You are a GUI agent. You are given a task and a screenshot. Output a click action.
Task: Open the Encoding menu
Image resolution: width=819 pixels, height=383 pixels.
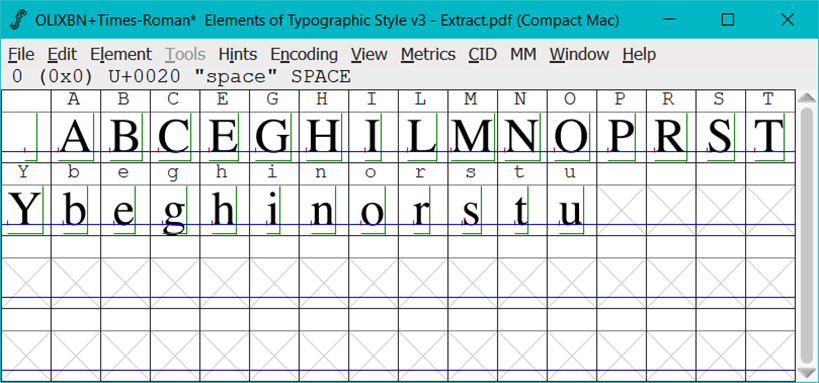click(x=304, y=54)
